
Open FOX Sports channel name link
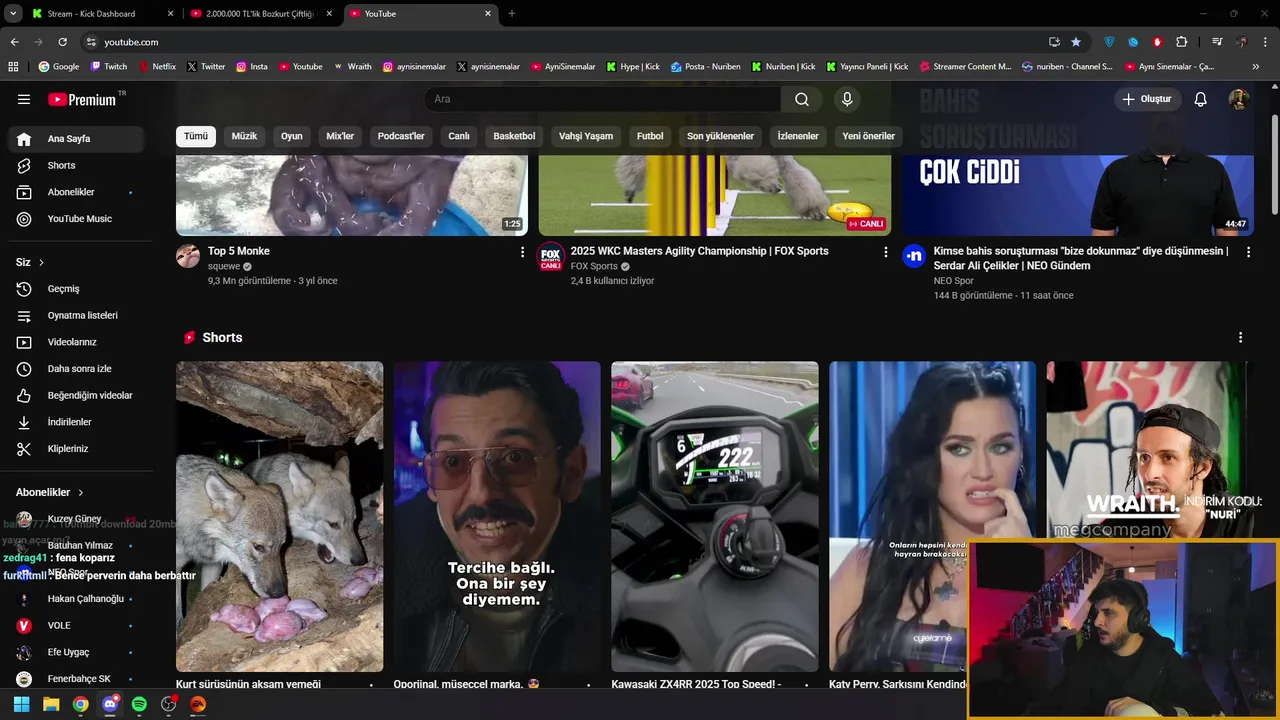coord(594,266)
